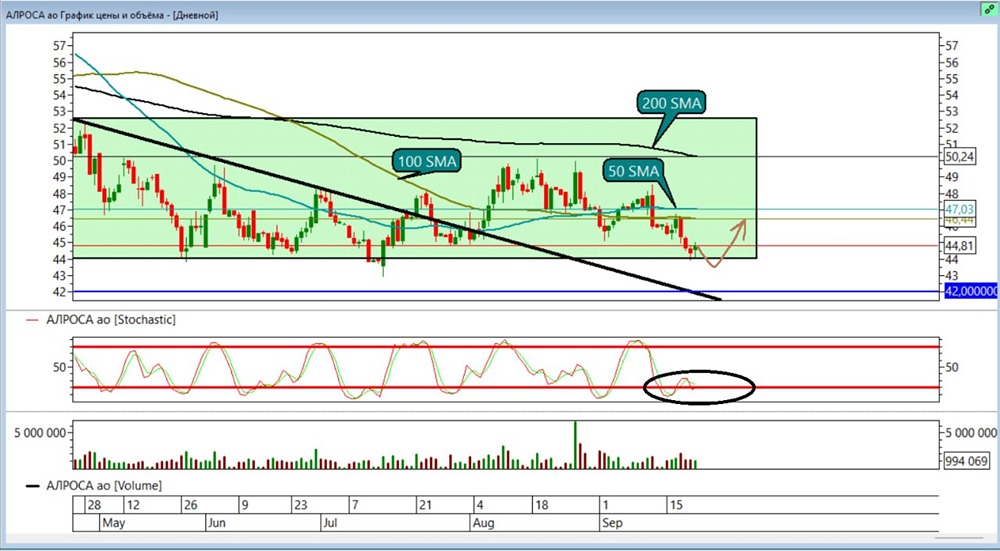Click date 4 on the time axis
Screen dimensions: 1000x551
tap(478, 505)
